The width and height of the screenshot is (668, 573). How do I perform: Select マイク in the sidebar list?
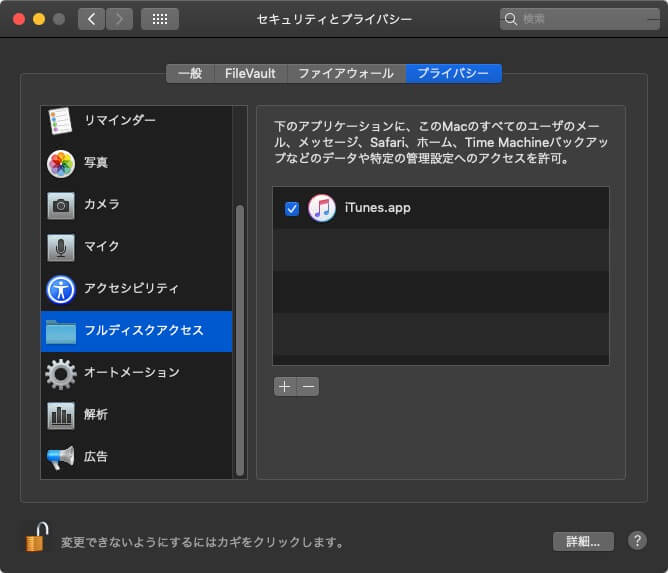click(136, 248)
